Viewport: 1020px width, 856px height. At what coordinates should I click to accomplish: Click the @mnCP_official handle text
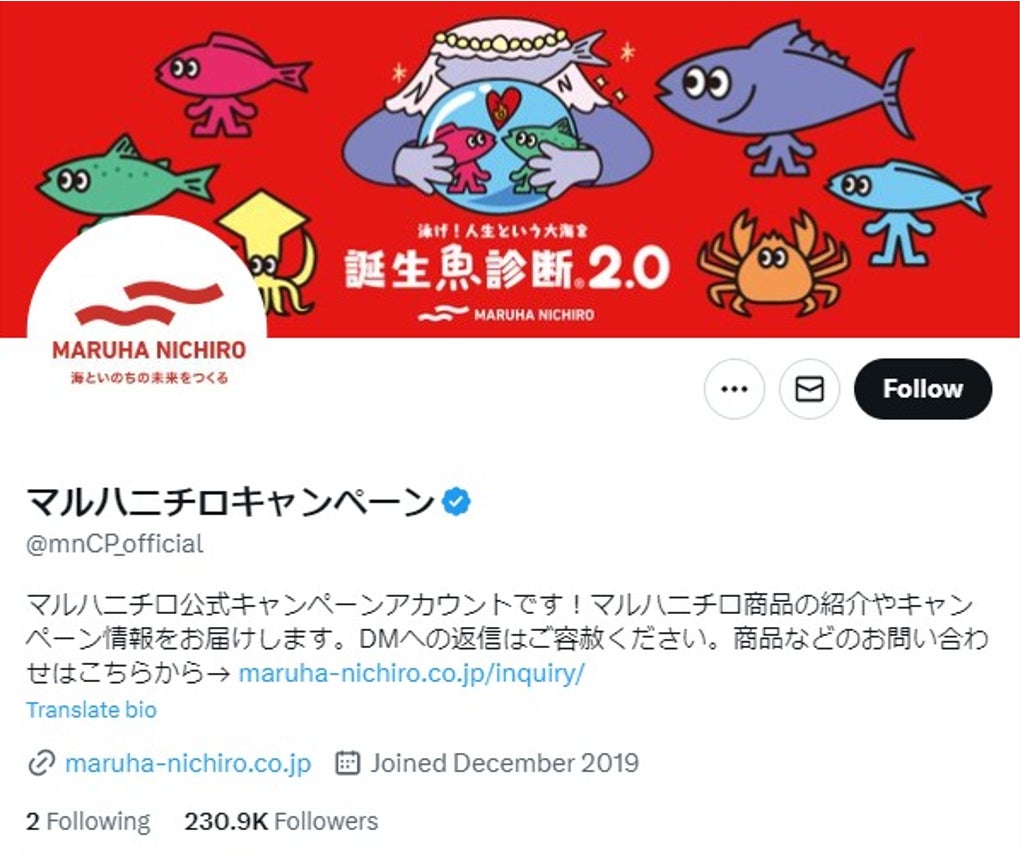tap(114, 544)
